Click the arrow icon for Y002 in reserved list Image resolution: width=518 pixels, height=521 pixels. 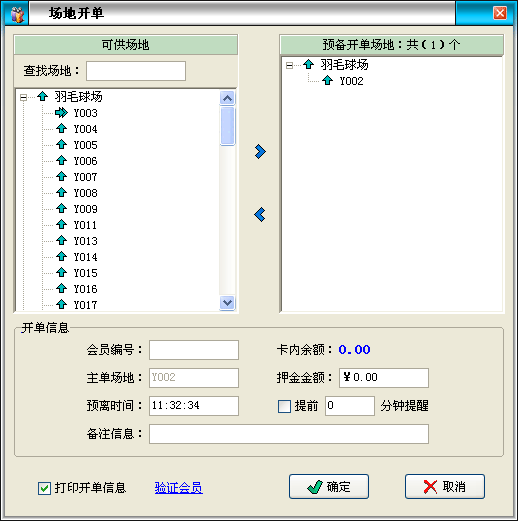click(x=327, y=80)
